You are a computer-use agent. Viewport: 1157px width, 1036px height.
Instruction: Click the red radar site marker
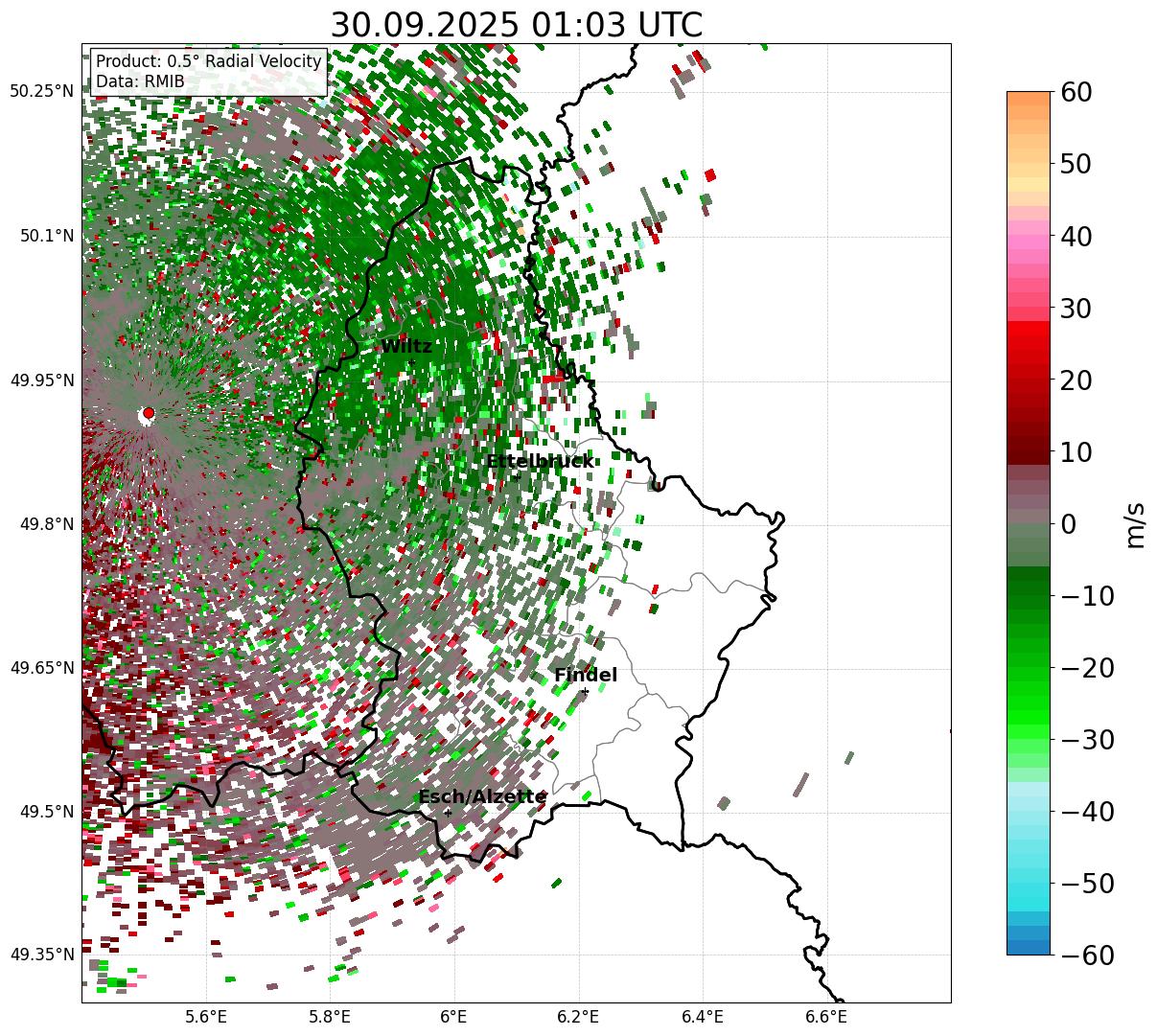tap(149, 413)
